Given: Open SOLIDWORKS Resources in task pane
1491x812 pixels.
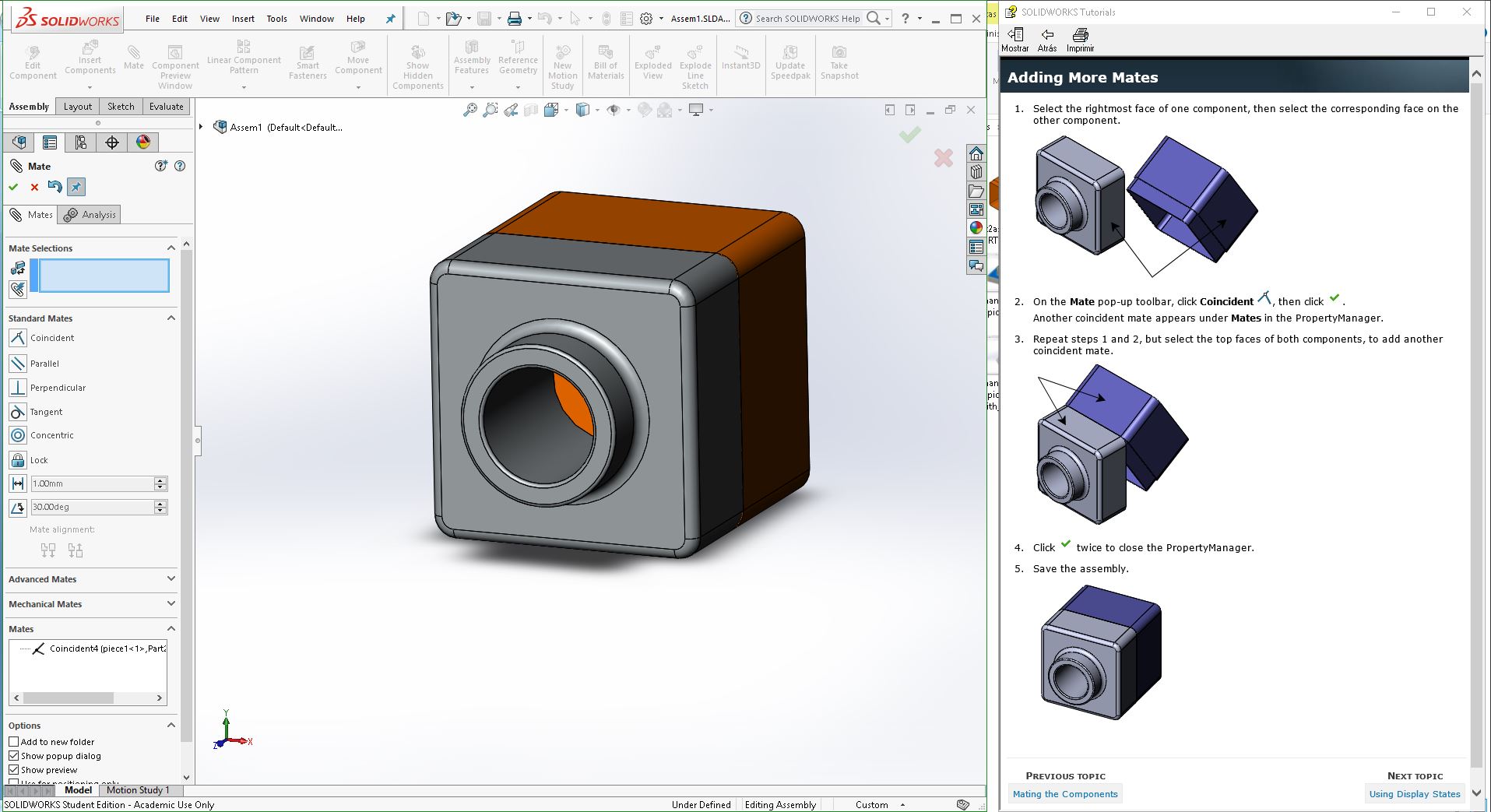Looking at the screenshot, I should click(x=976, y=153).
